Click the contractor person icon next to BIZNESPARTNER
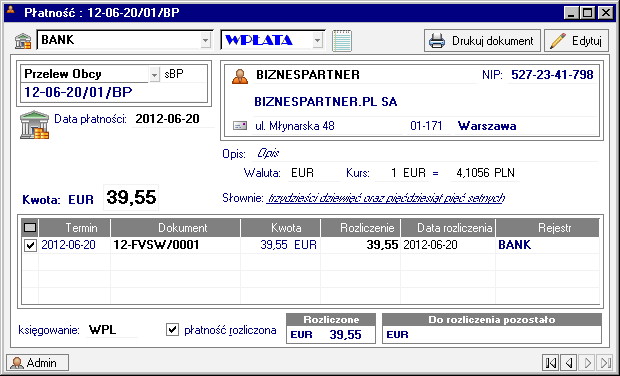This screenshot has width=620, height=376. pyautogui.click(x=240, y=76)
